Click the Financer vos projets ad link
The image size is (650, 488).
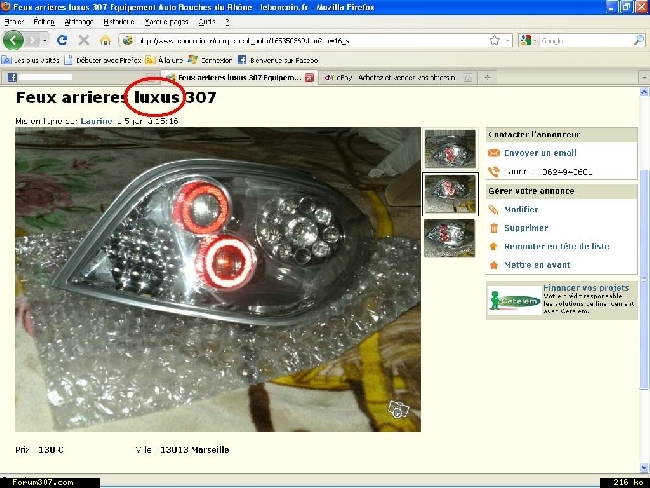click(586, 287)
